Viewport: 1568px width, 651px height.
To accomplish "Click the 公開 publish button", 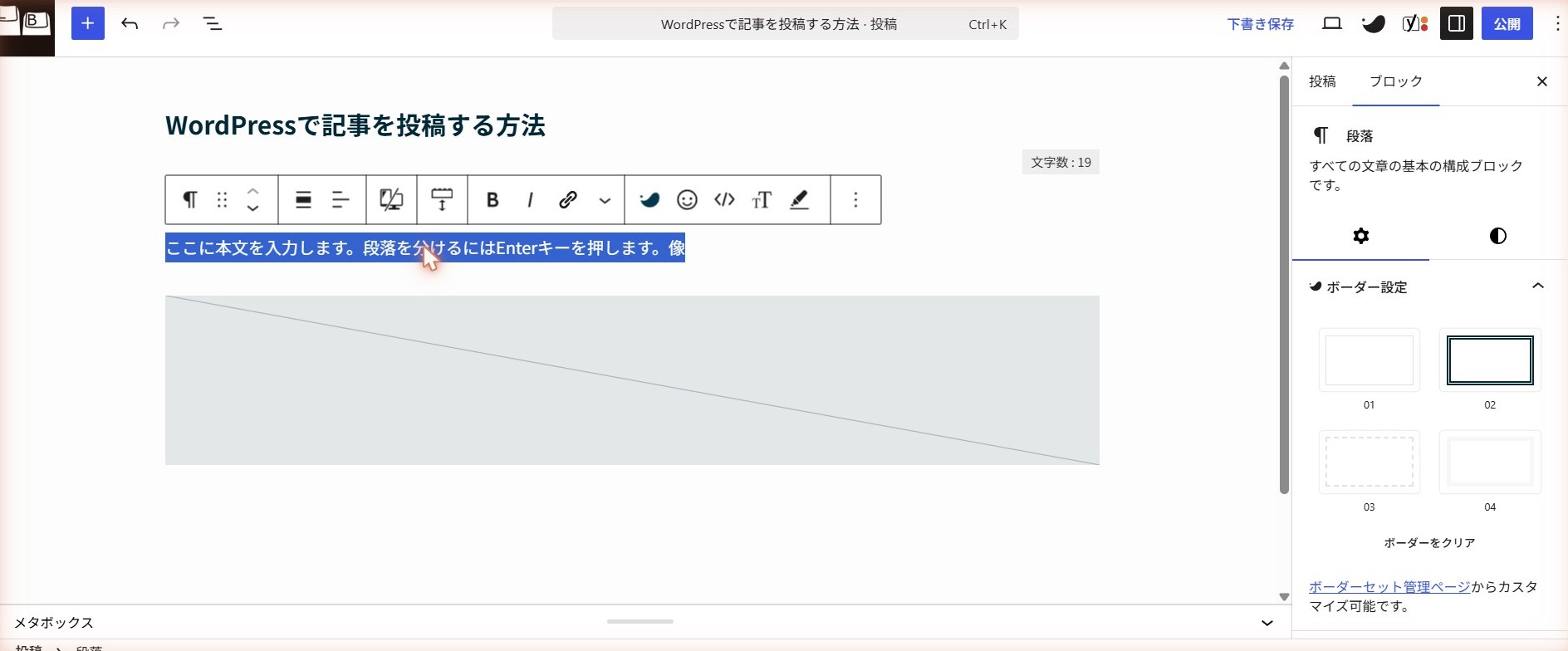I will click(1507, 23).
